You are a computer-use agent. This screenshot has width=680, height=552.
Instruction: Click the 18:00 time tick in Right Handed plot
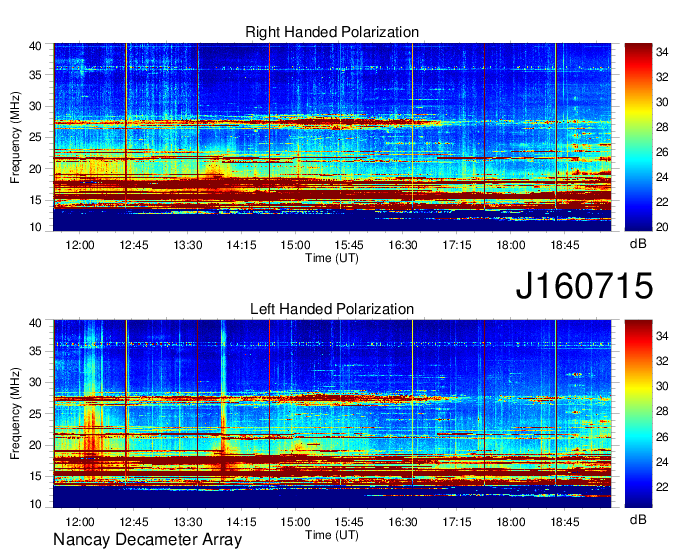coord(511,245)
